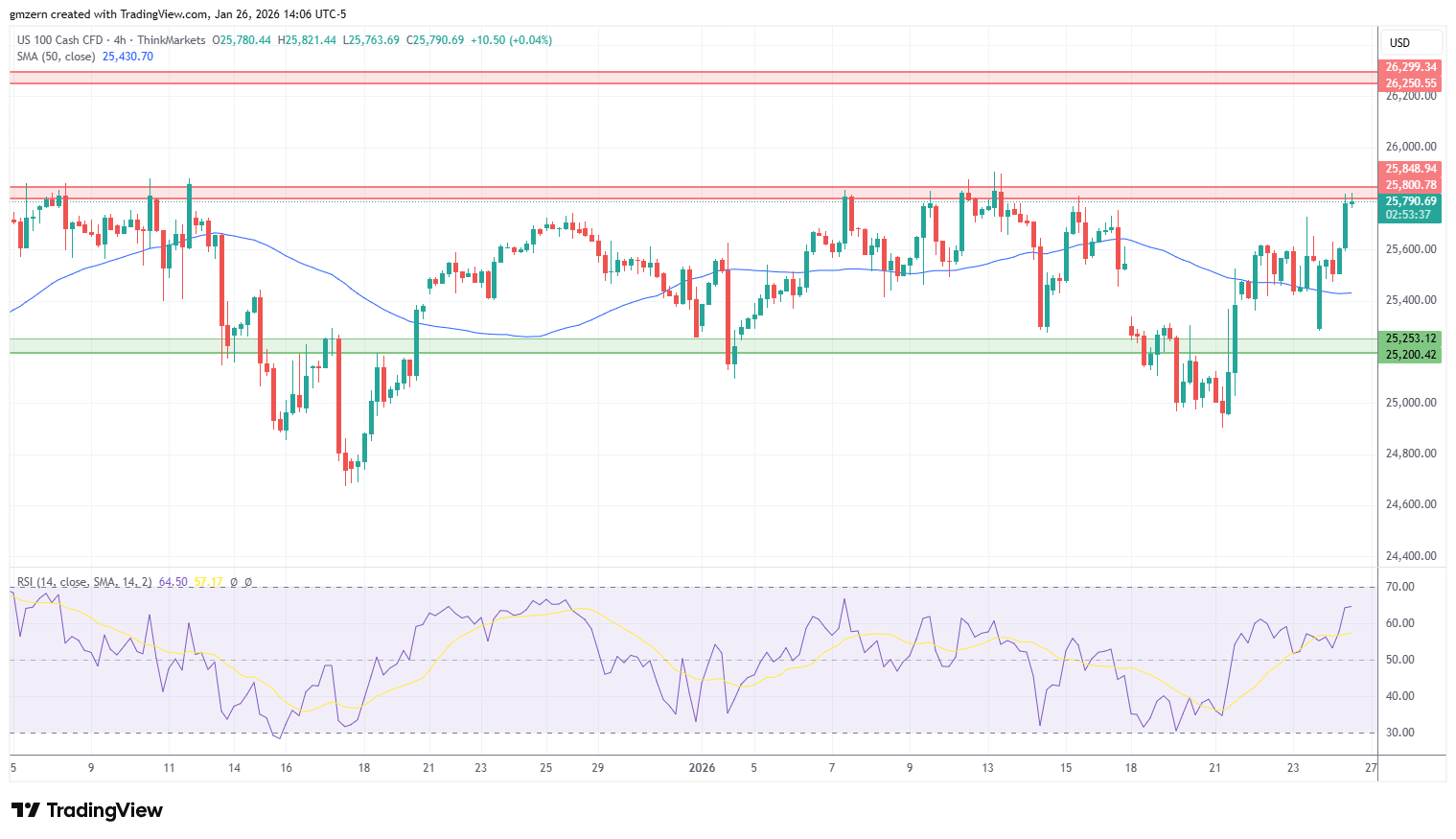Click the 25,253.12 green support label

point(1411,338)
